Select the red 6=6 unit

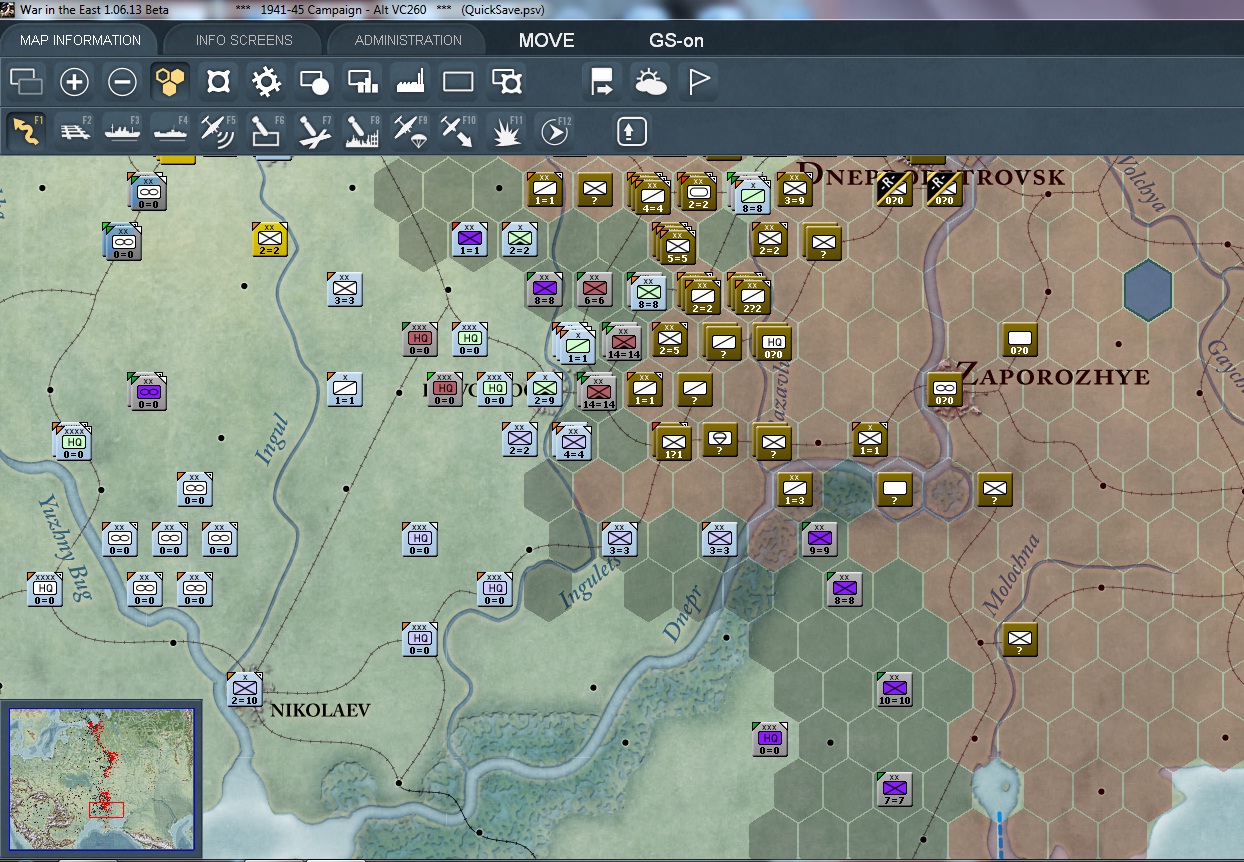pos(594,289)
